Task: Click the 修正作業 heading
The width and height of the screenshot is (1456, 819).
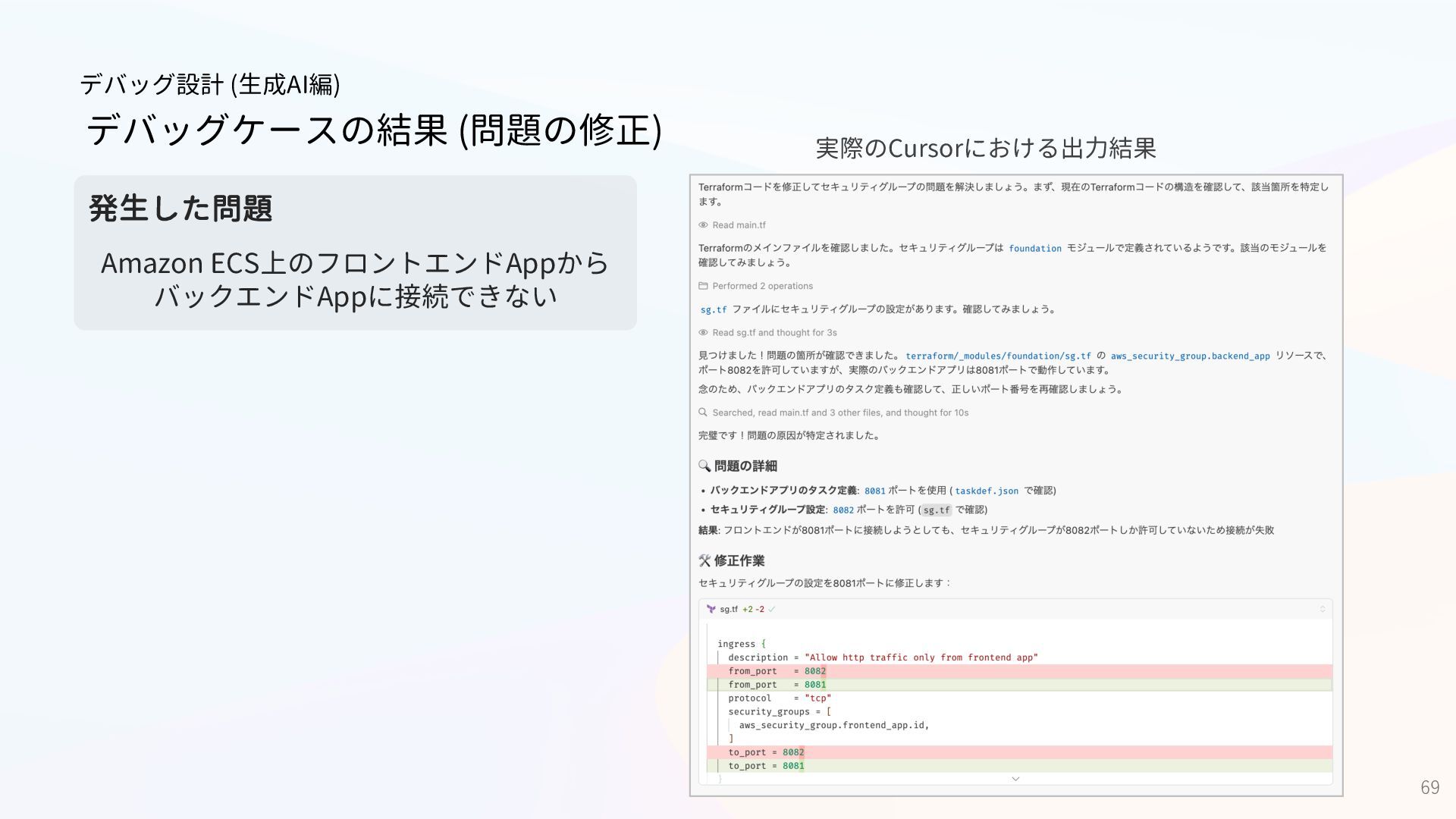Action: (739, 560)
